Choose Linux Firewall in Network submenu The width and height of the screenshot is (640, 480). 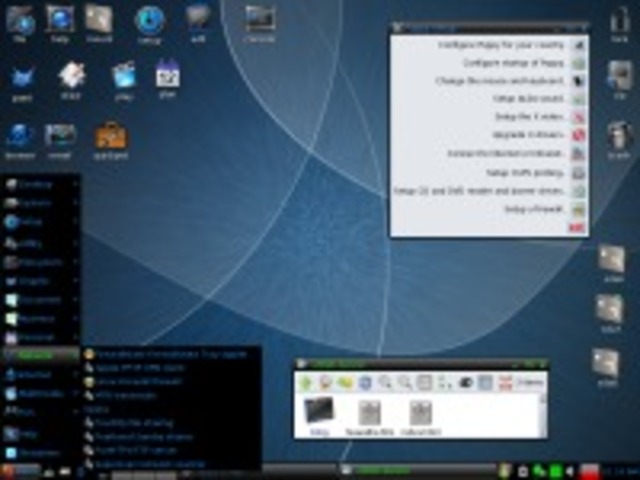point(132,382)
